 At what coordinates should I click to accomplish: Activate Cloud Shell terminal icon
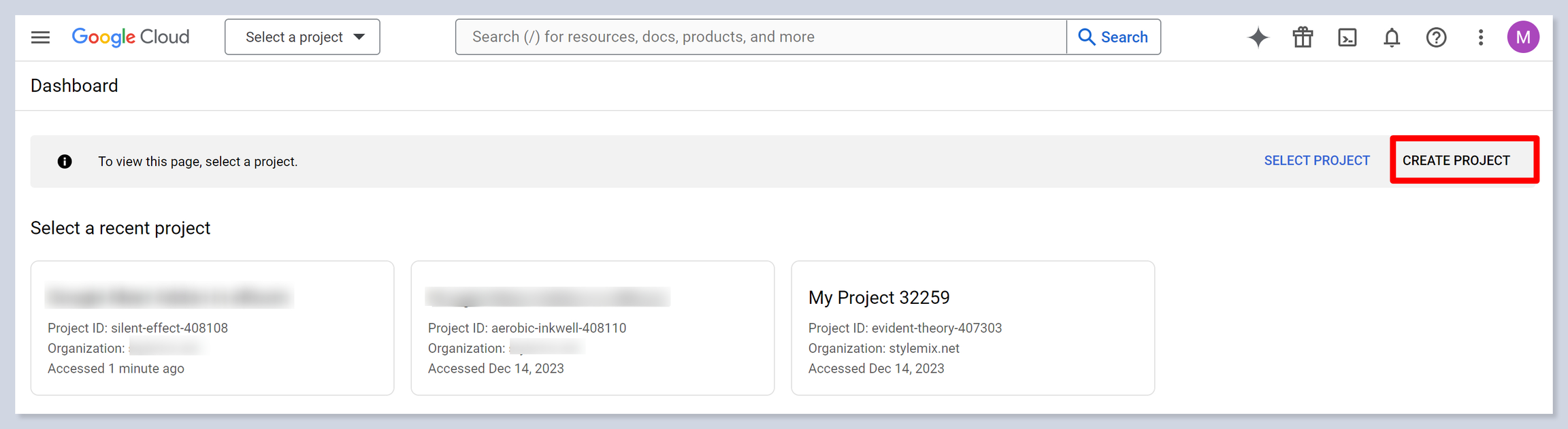point(1347,37)
